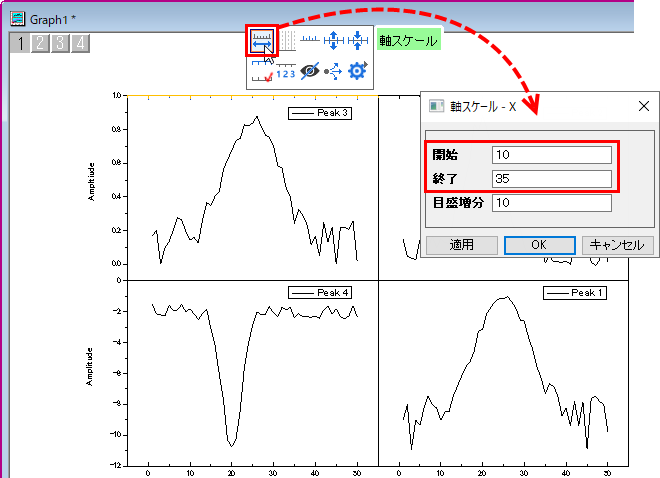
Task: Select the Peak 1 legend
Action: pos(575,293)
